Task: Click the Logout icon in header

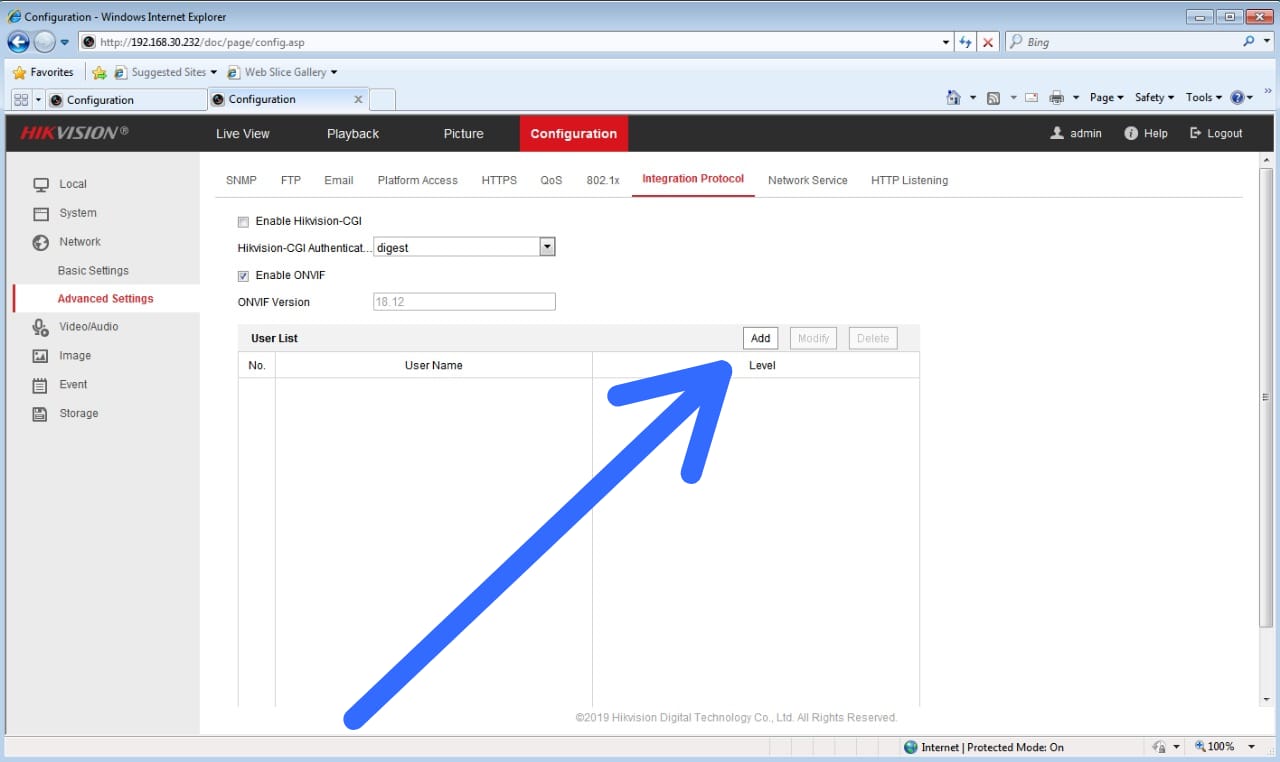Action: coord(1195,134)
